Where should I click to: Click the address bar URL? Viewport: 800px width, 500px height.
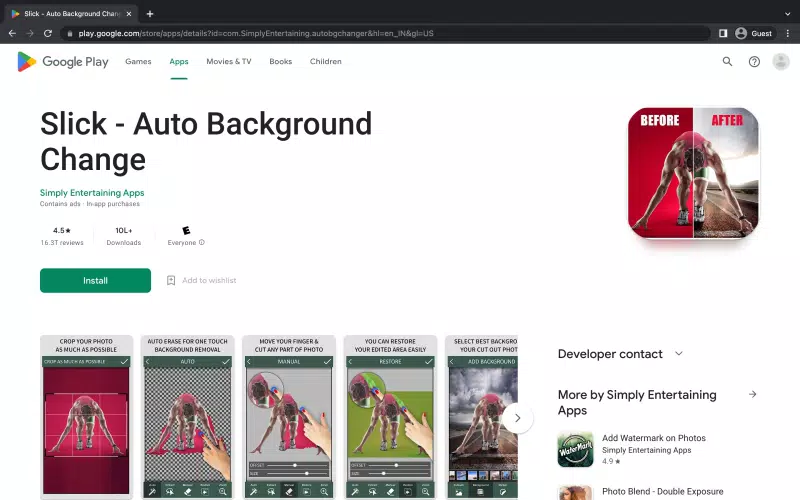[x=256, y=33]
